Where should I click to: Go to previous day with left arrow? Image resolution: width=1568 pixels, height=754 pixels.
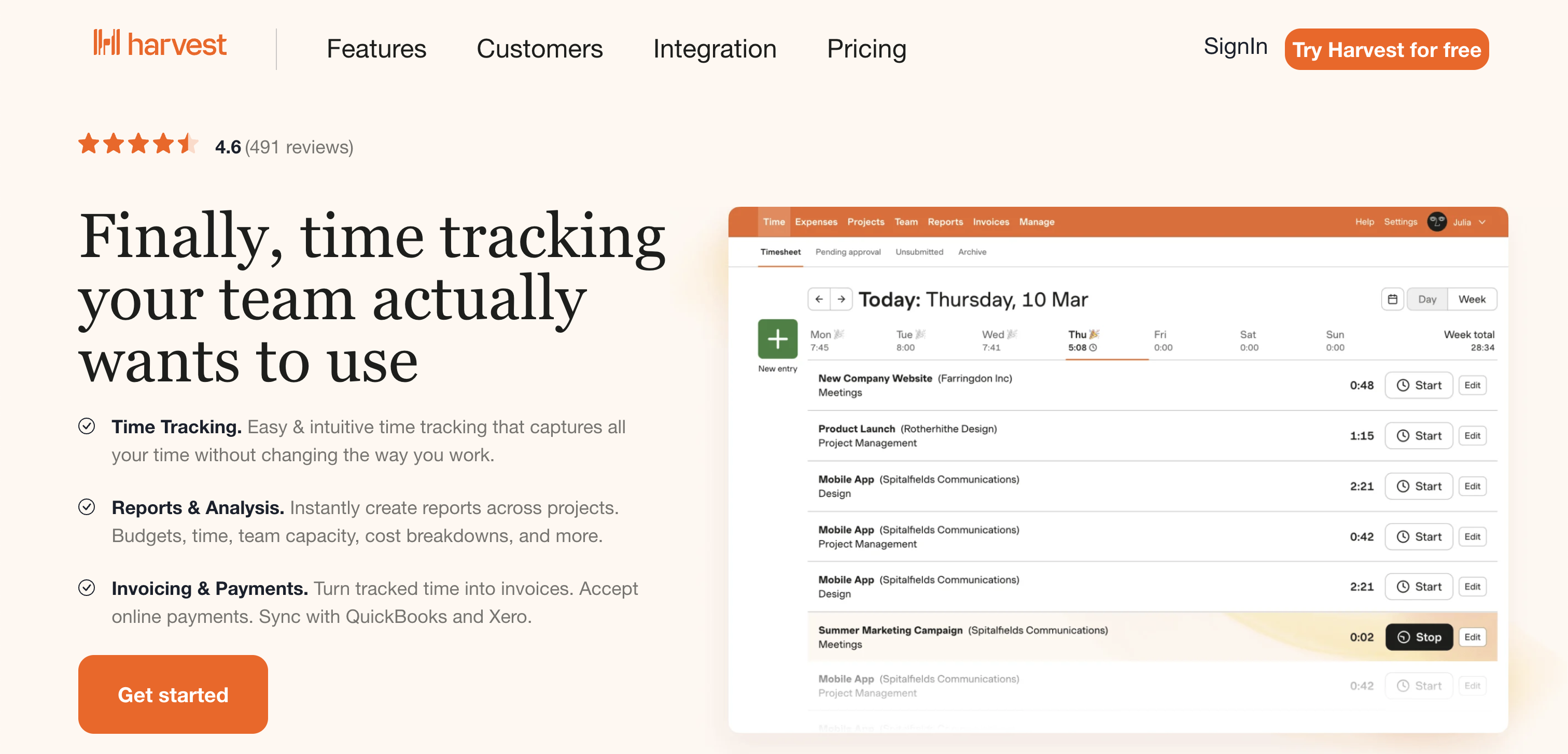pos(819,299)
